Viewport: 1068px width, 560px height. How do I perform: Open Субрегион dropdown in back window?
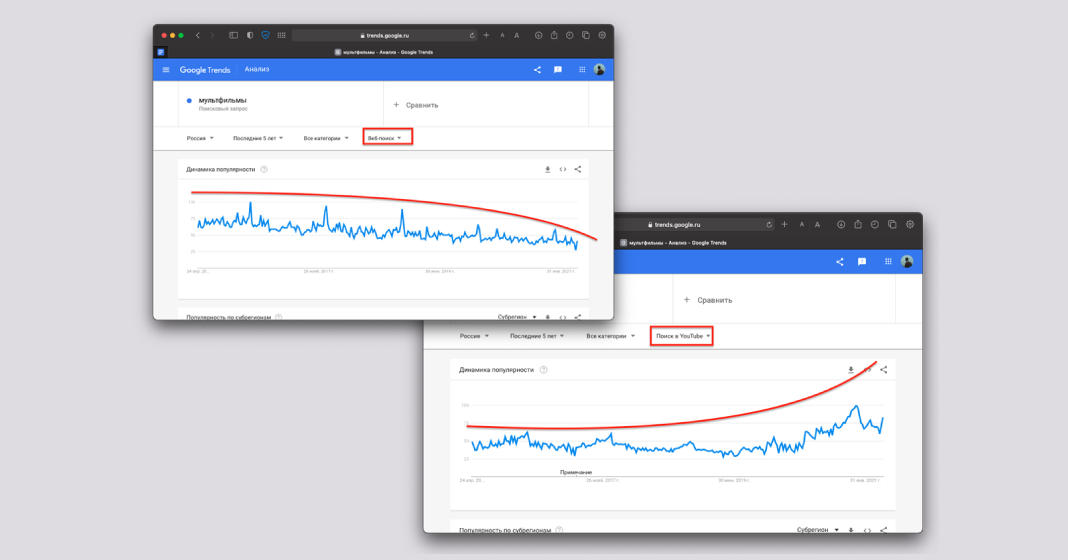coord(817,529)
